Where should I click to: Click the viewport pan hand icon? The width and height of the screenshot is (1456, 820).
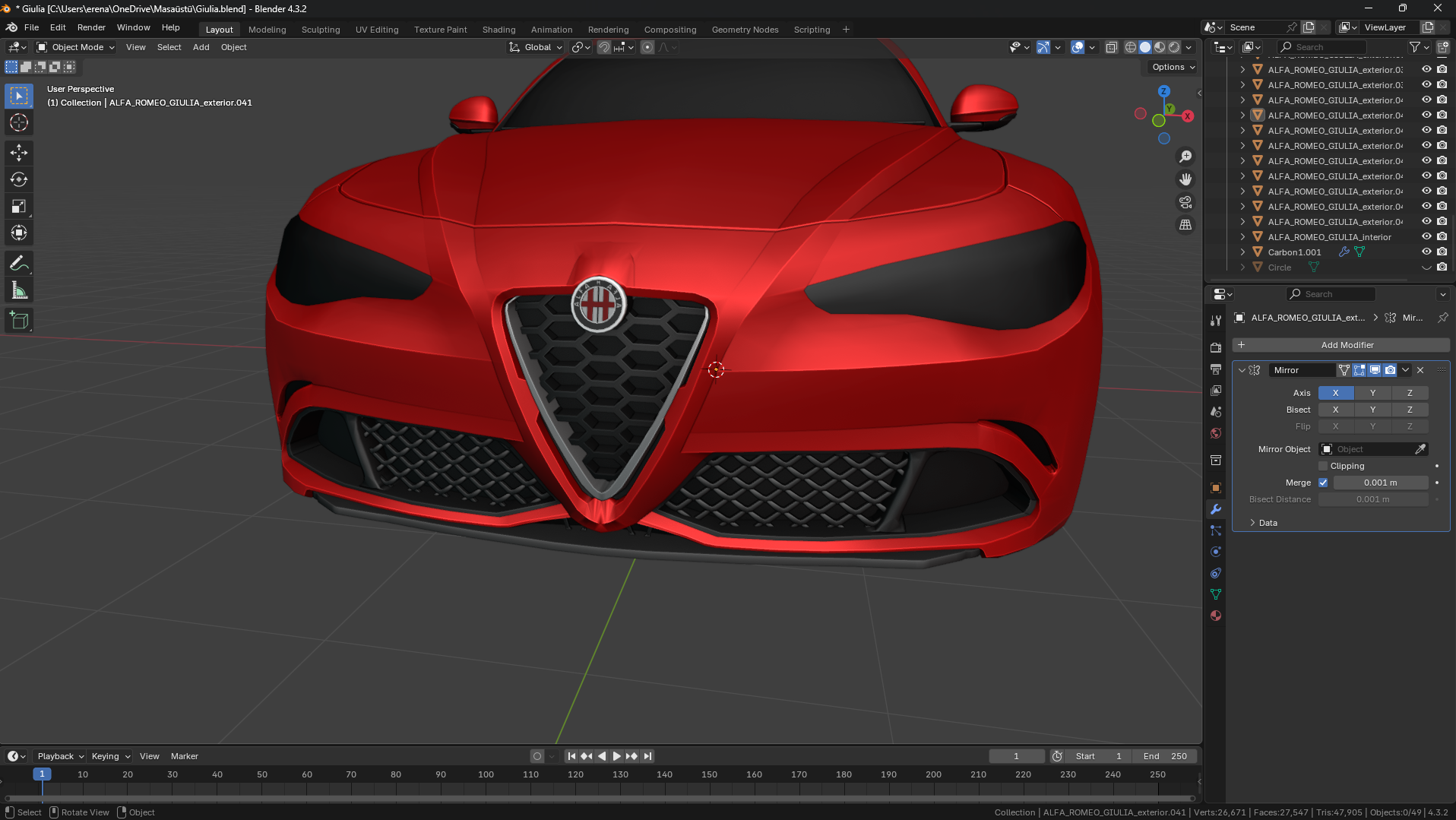point(1185,179)
